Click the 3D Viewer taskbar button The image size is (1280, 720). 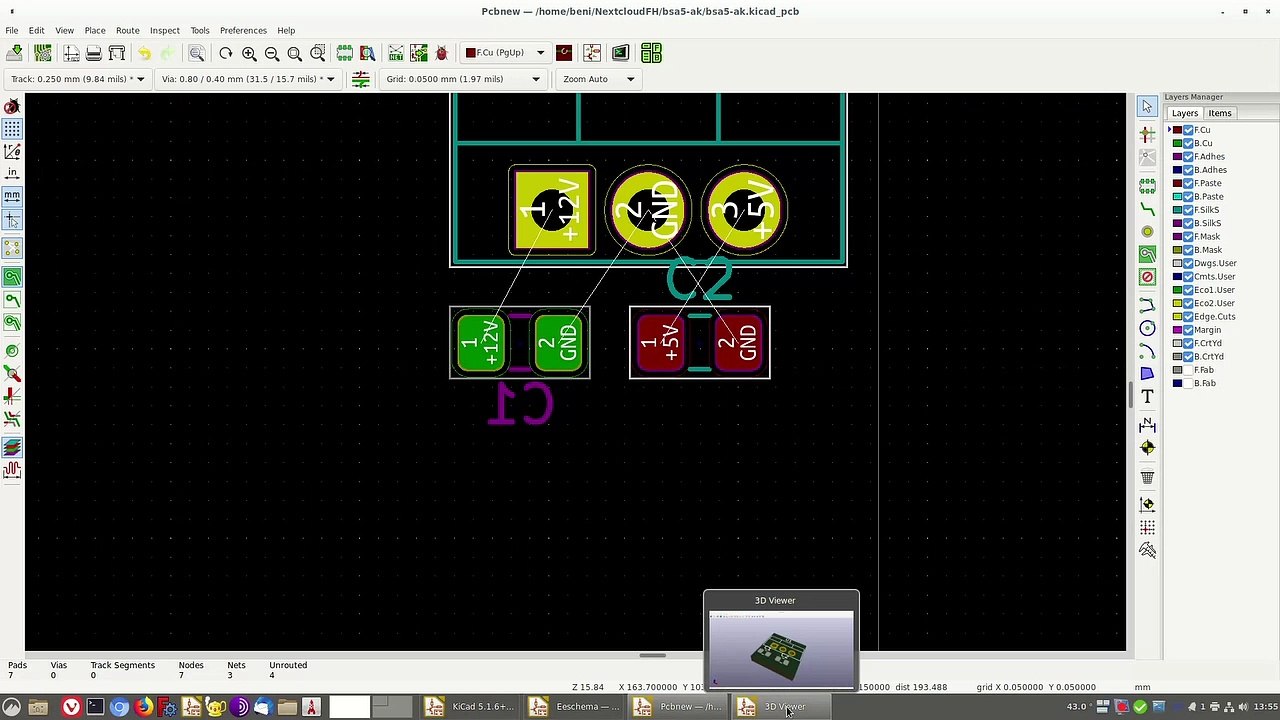(784, 707)
